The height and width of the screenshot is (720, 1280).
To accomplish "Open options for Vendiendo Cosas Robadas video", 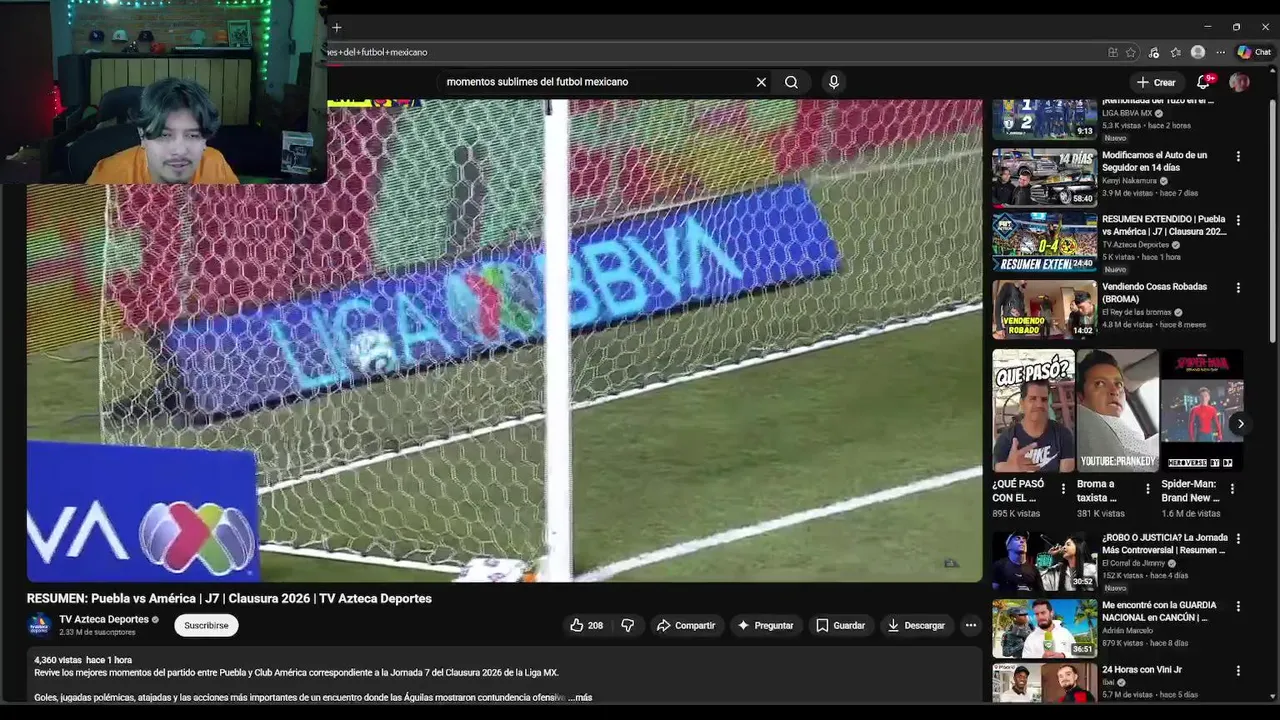I will point(1238,288).
